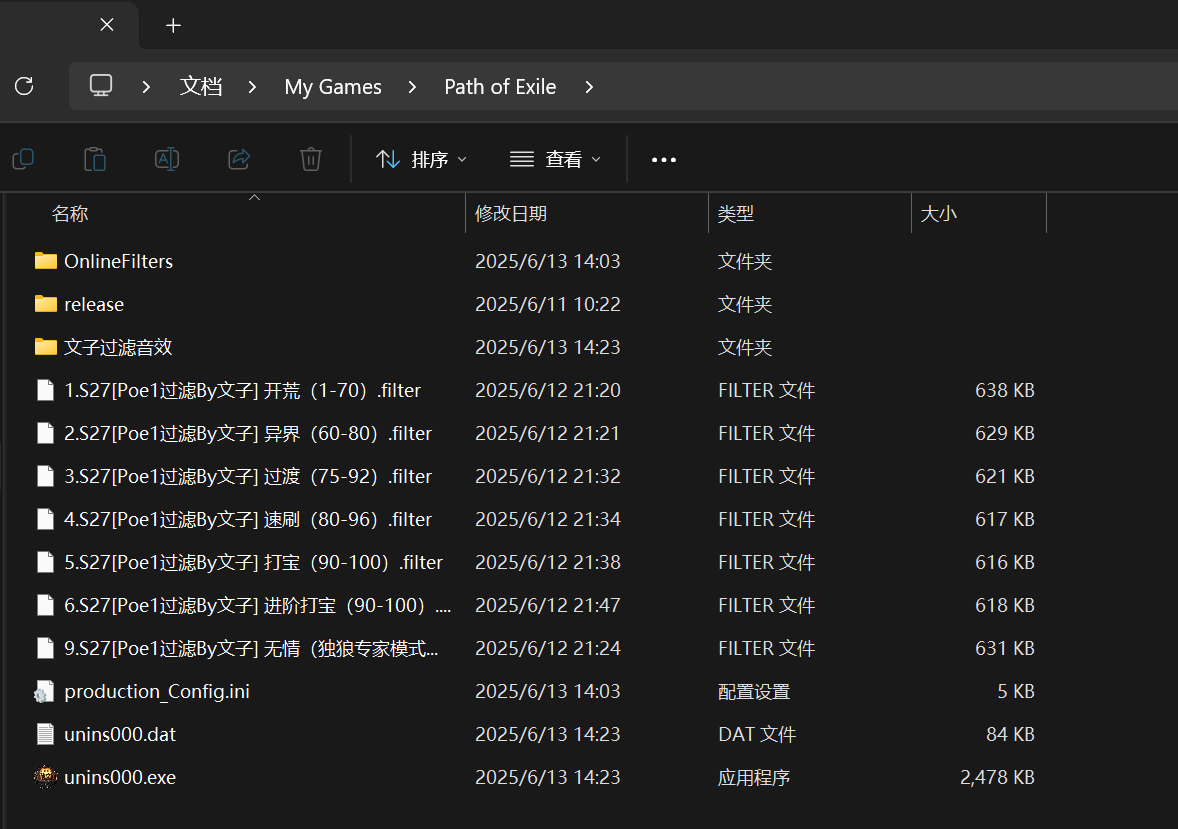
Task: Select file 4.S27 速刷 (80-96) .filter
Action: pos(248,519)
